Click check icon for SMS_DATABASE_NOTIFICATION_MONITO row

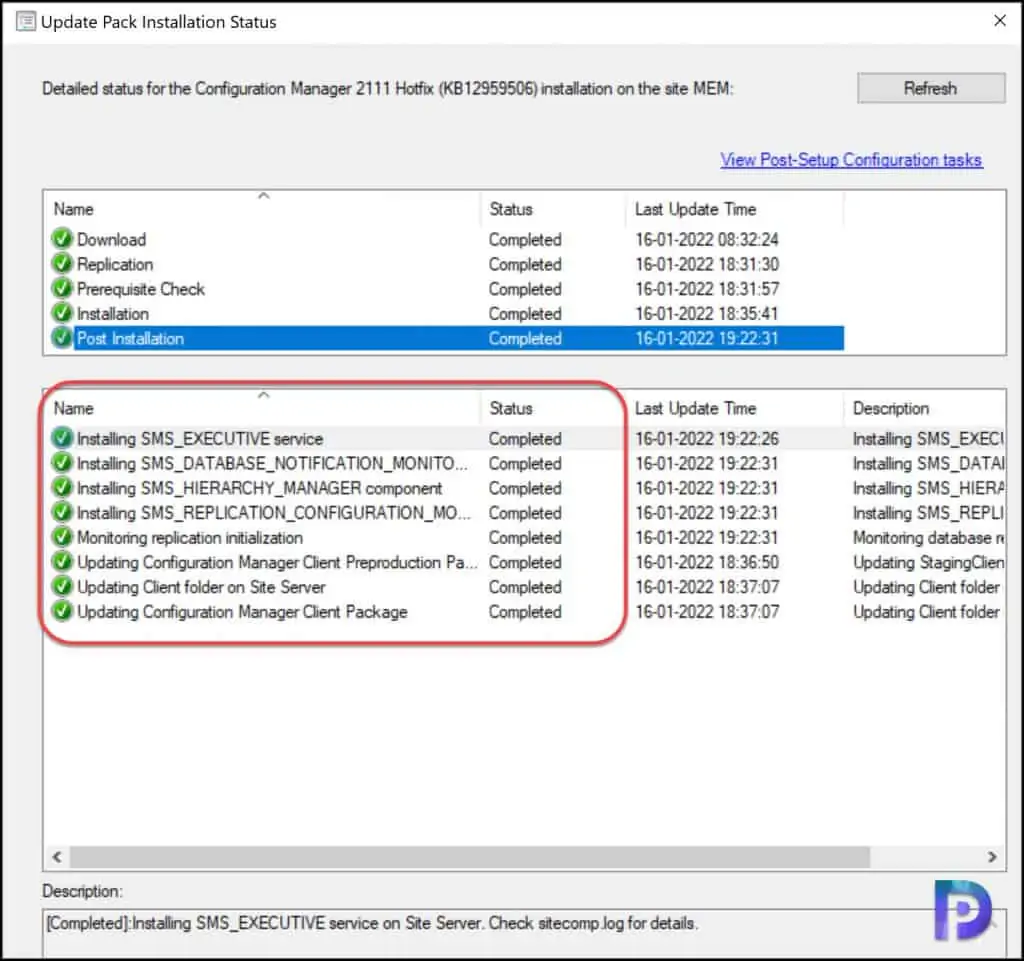pos(62,463)
